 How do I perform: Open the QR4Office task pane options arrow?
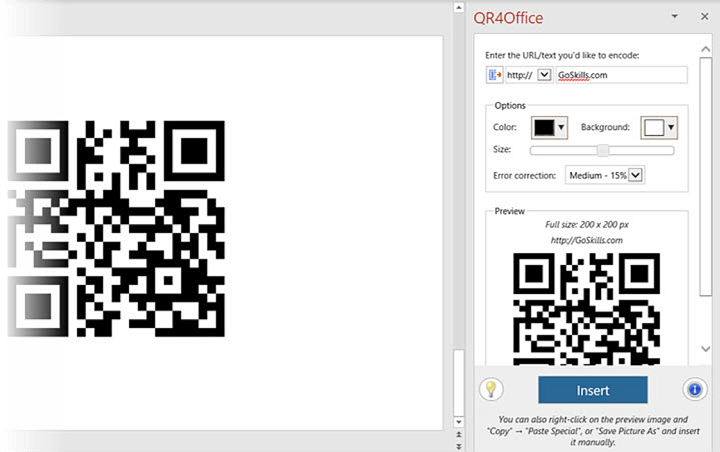click(x=675, y=17)
